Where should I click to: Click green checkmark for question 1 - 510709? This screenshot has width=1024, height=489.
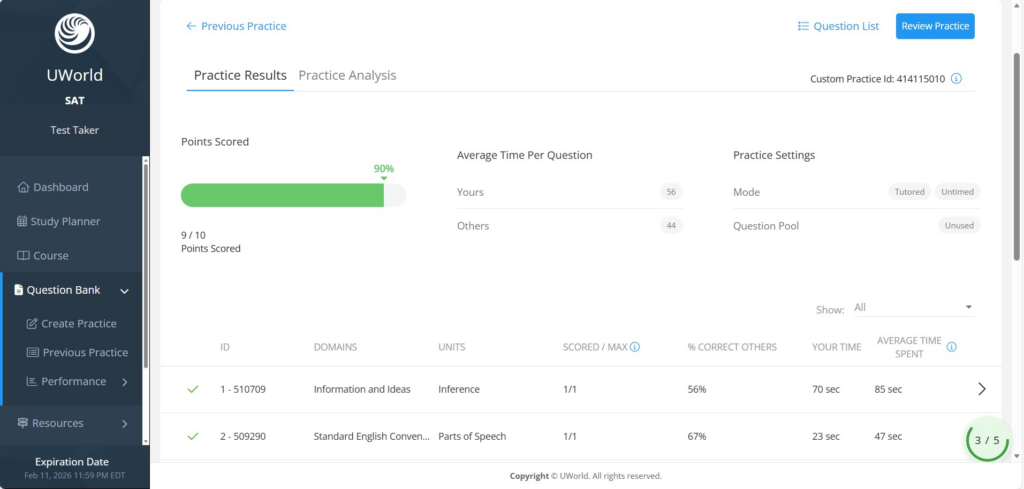point(193,389)
